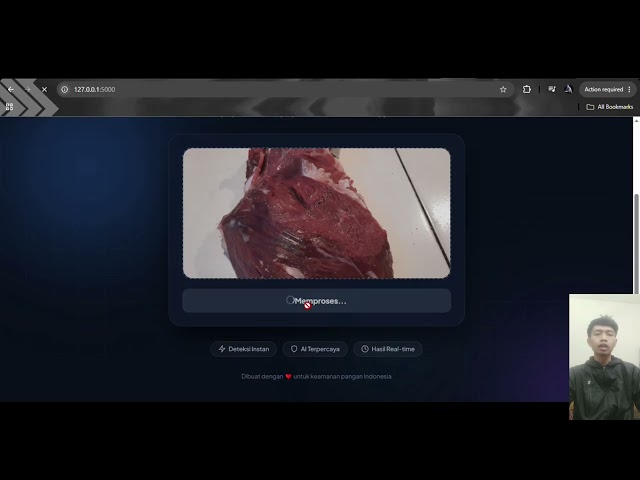Click the address bar showing 127.0.0.1:5000
This screenshot has width=640, height=480.
[x=285, y=89]
